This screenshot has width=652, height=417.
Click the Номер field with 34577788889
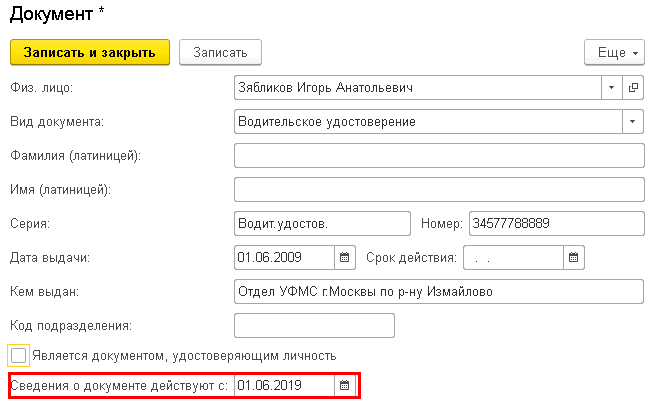(x=557, y=224)
